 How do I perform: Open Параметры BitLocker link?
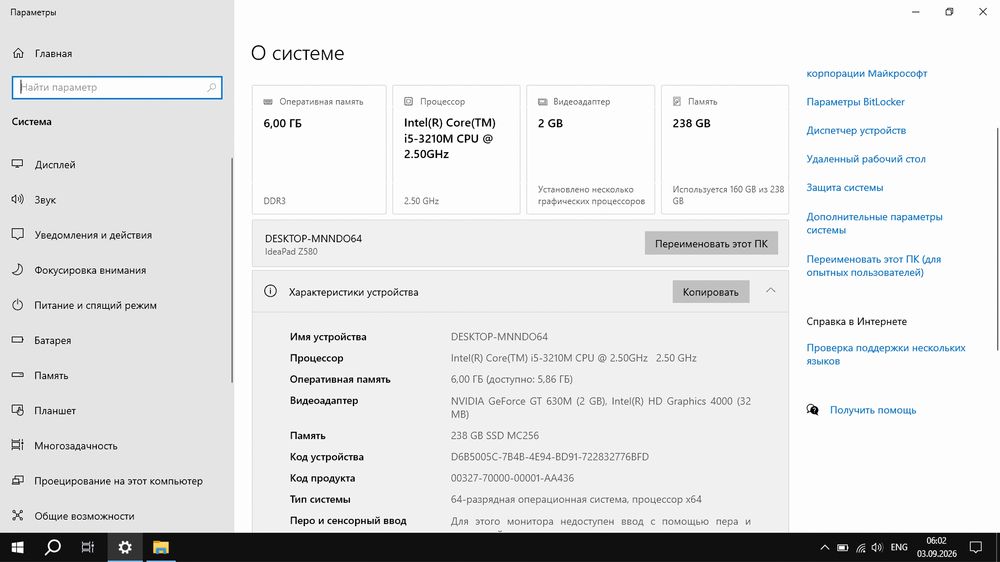[x=855, y=102]
